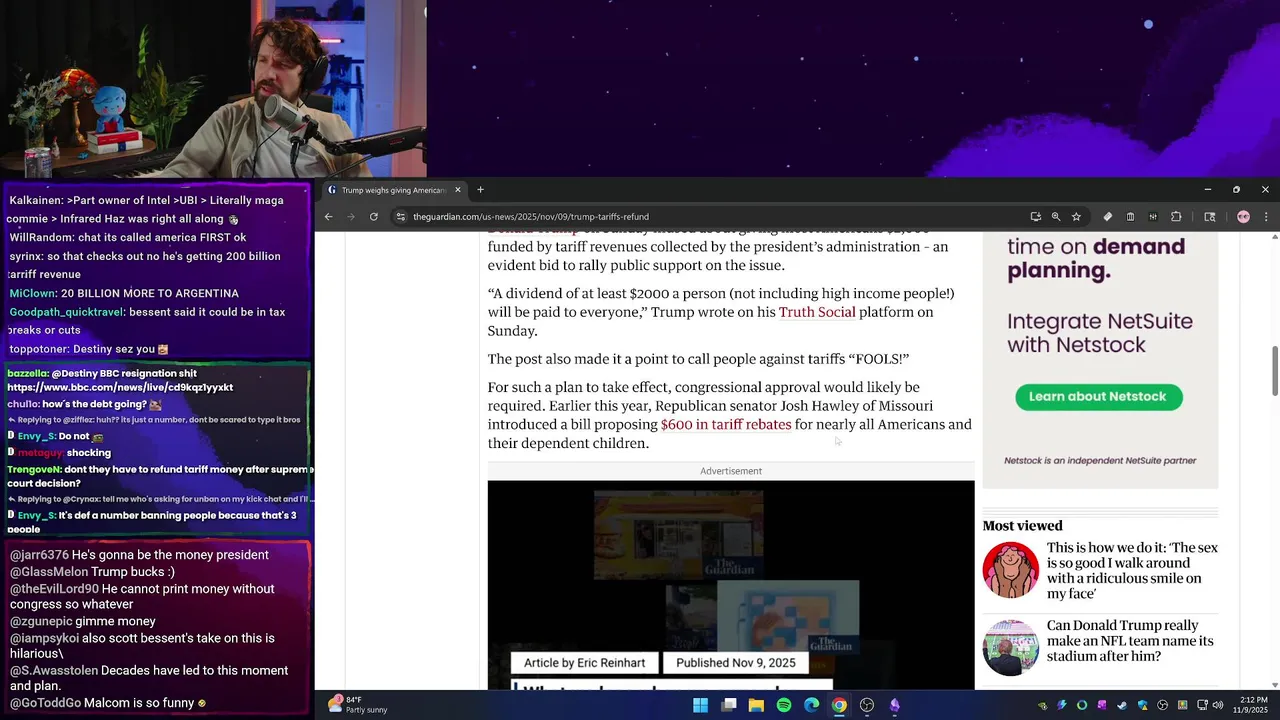Go back to the previous page in Chrome
The height and width of the screenshot is (720, 1280).
pos(328,216)
